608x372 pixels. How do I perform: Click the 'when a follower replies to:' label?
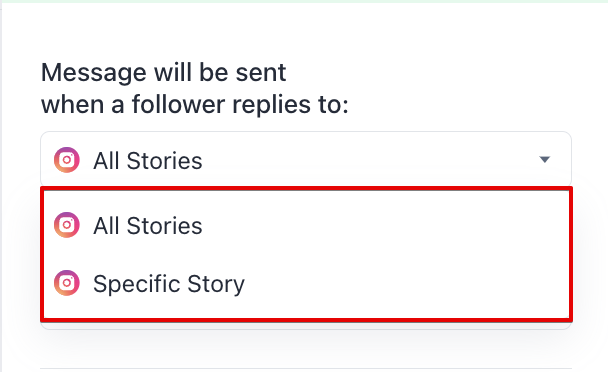tap(195, 105)
